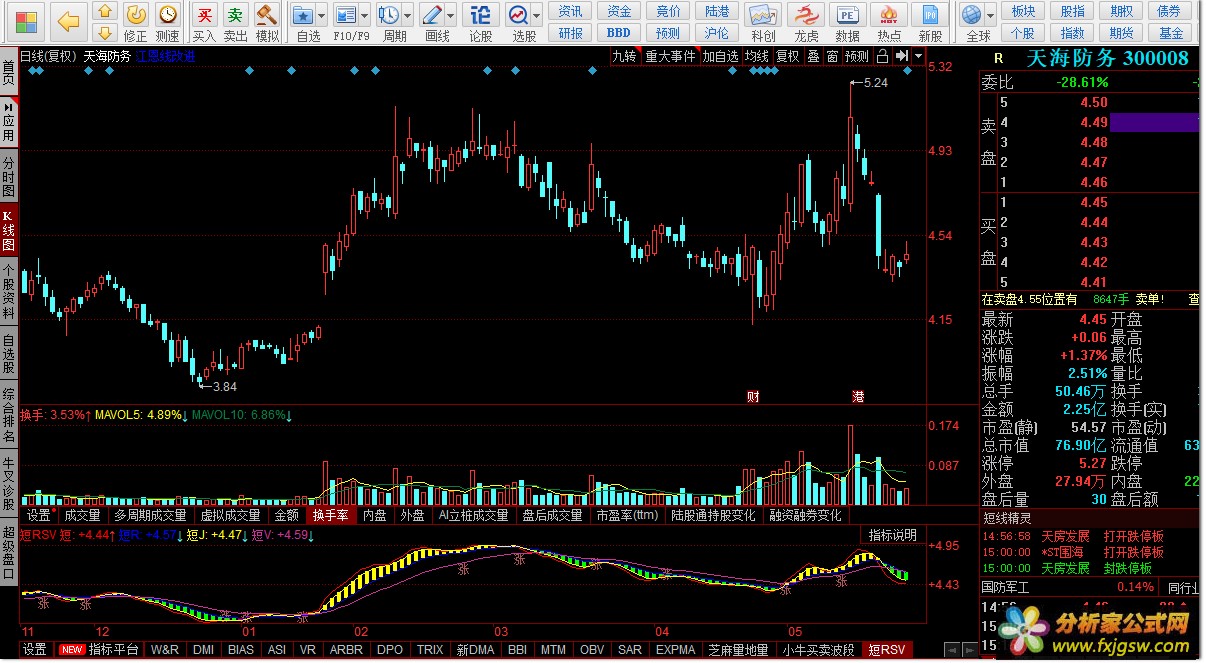Switch to the 换手率 volume tab
The width and height of the screenshot is (1206, 663).
(x=330, y=516)
